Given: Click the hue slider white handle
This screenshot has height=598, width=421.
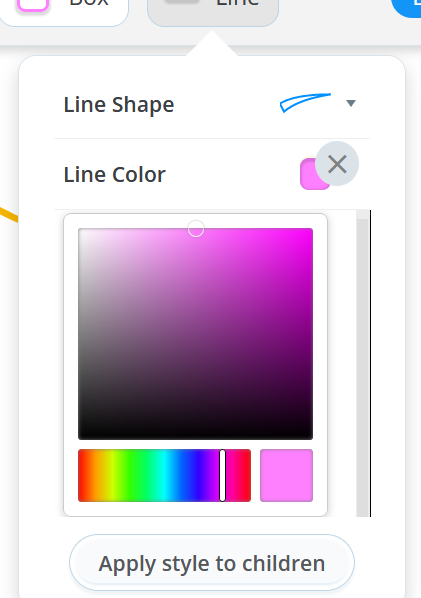Looking at the screenshot, I should [222, 475].
